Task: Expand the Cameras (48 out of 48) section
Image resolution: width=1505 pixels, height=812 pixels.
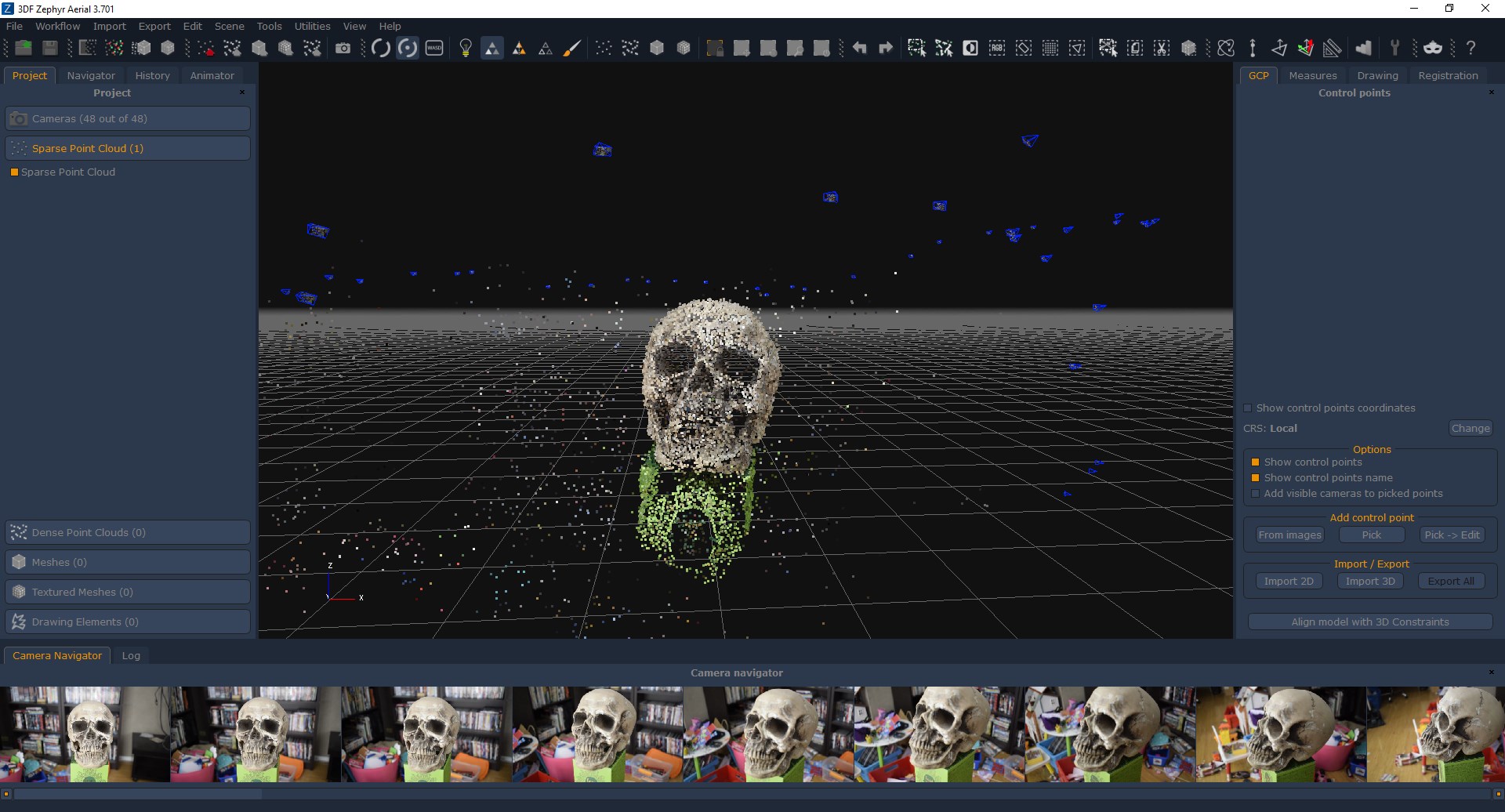Action: coord(128,118)
